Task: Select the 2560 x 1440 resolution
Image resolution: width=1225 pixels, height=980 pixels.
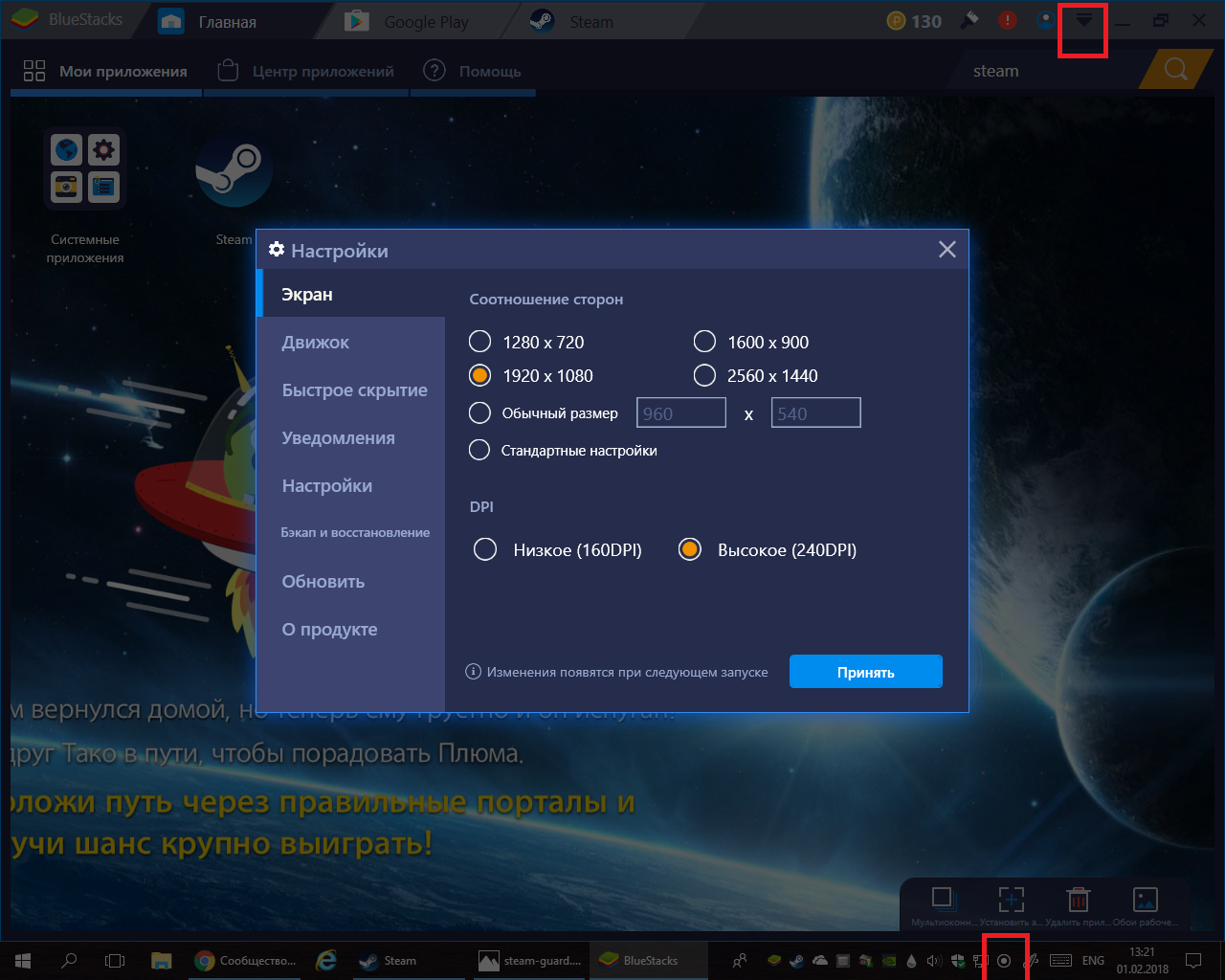Action: [704, 375]
